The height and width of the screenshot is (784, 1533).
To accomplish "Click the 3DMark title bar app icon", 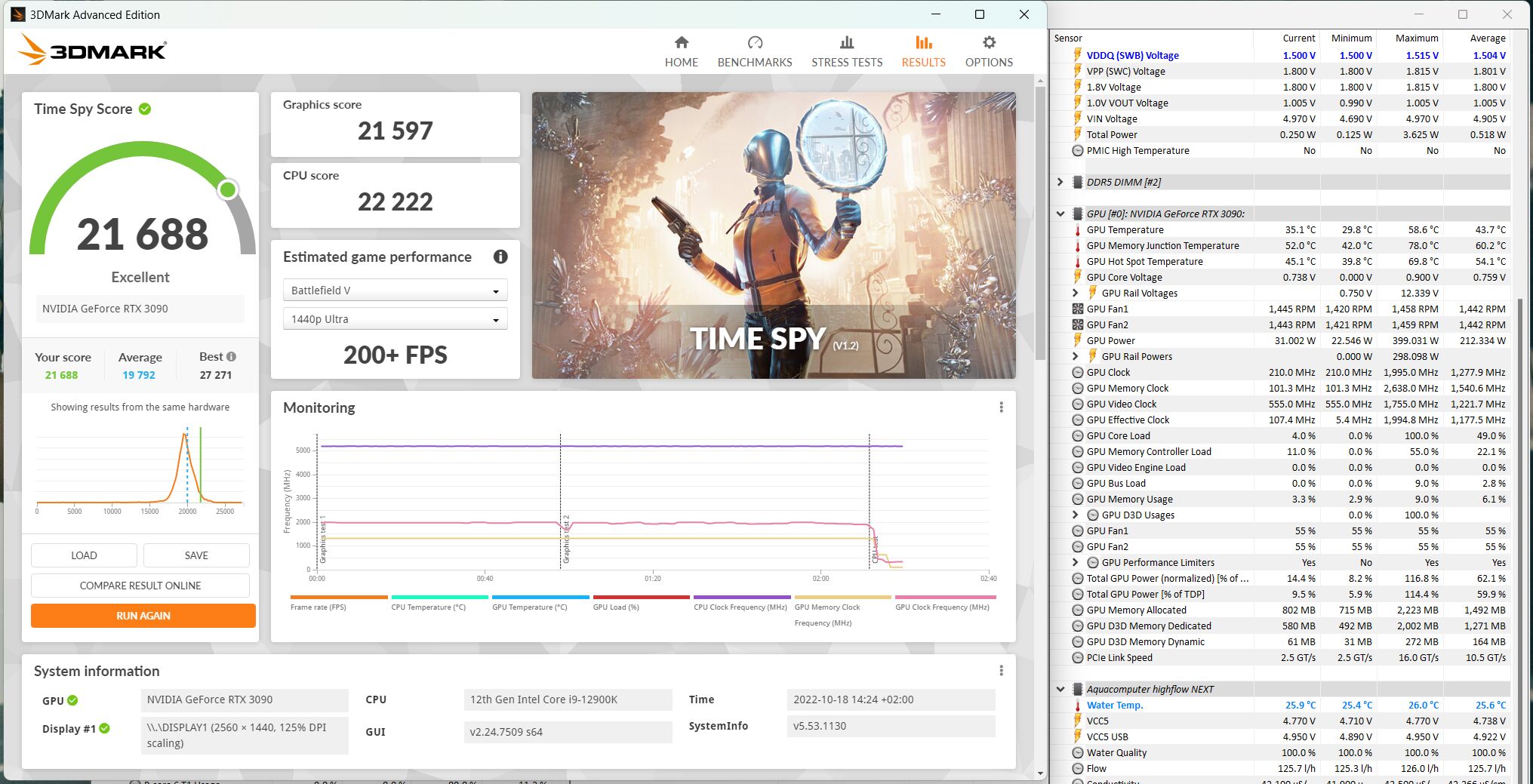I will tap(17, 14).
